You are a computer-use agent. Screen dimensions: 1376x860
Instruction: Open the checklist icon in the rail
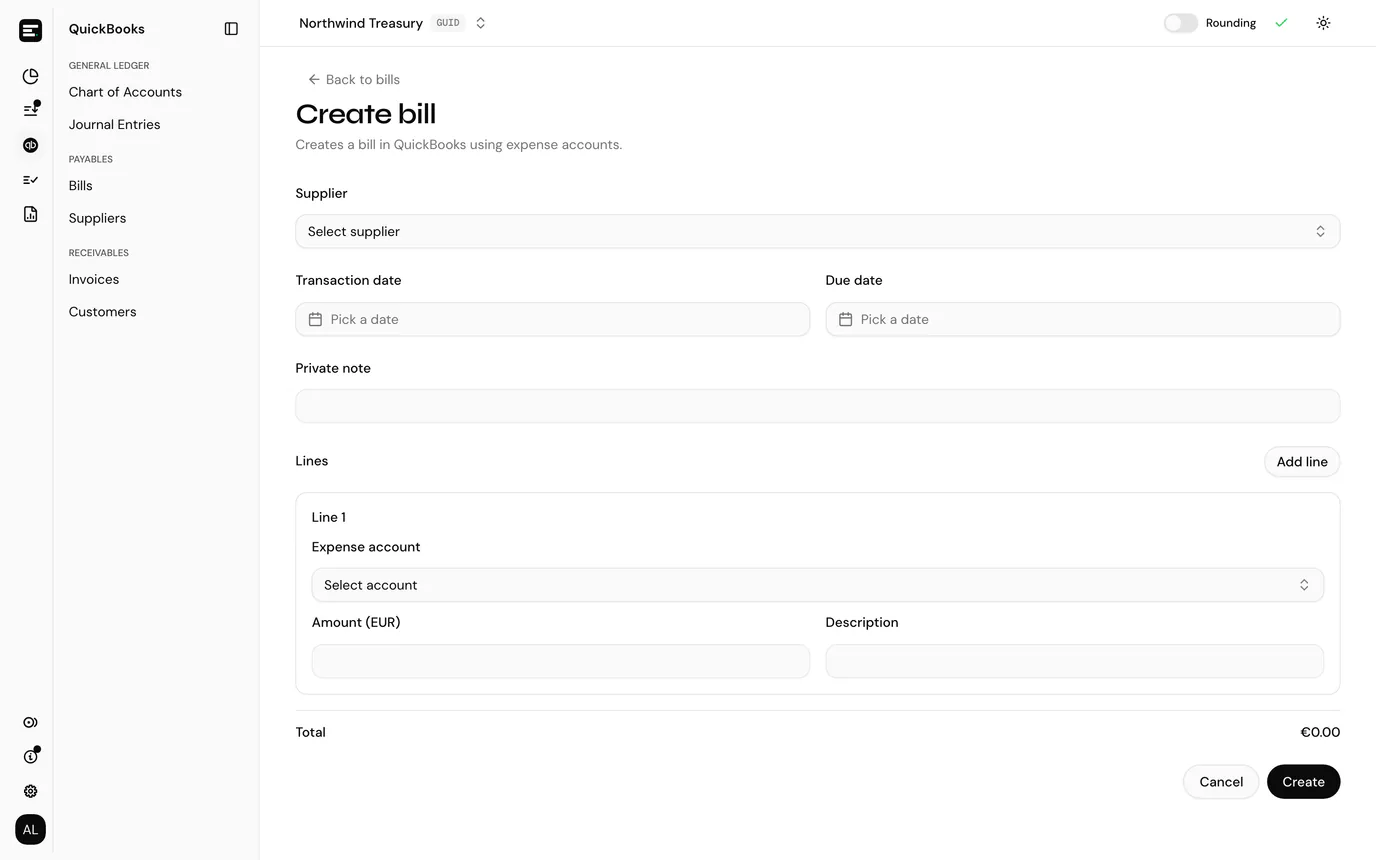click(30, 180)
